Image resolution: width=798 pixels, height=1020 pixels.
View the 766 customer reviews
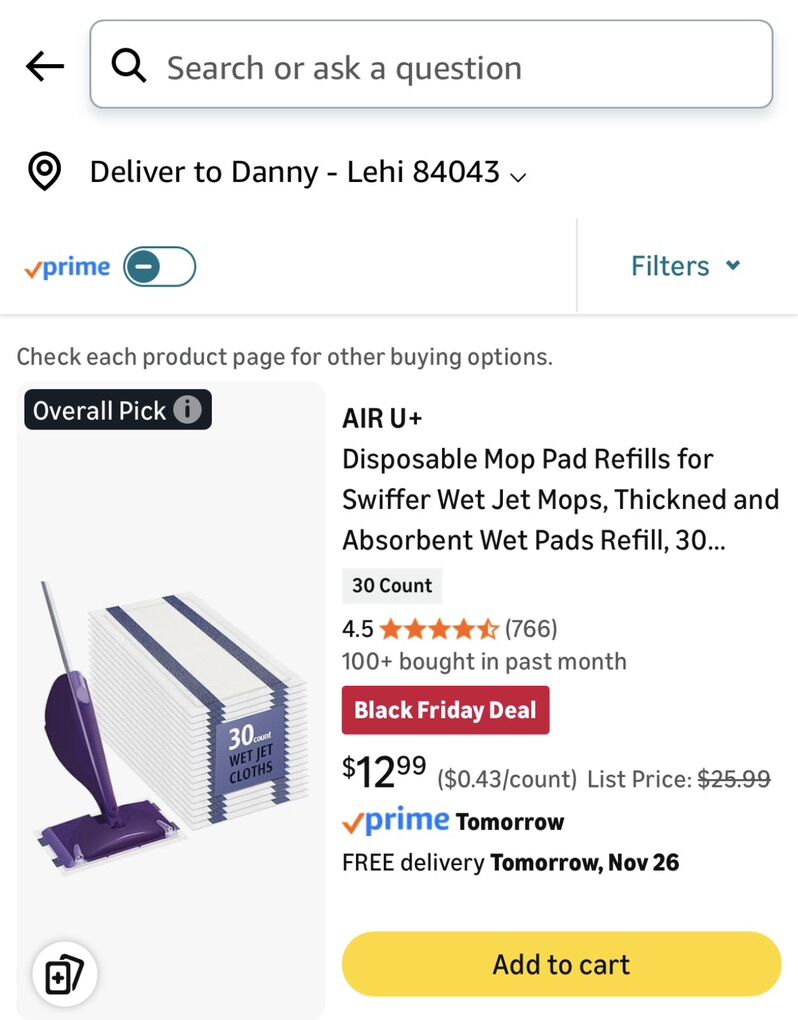(531, 629)
